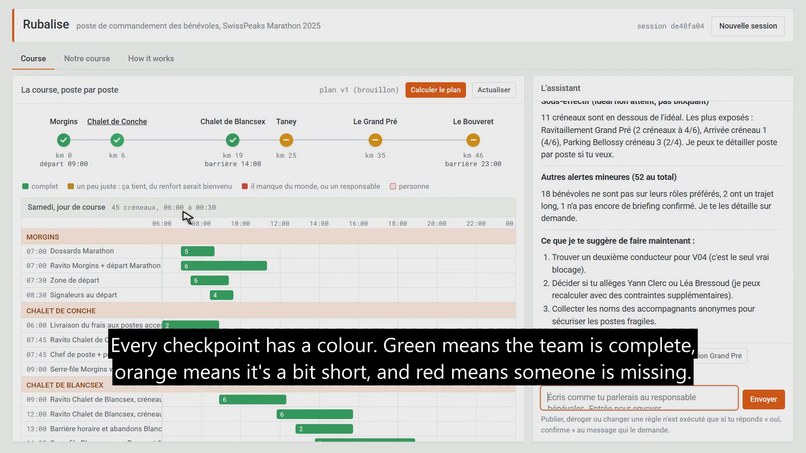The width and height of the screenshot is (806, 453).
Task: Select the Le Bouveret orange status icon
Action: point(473,140)
